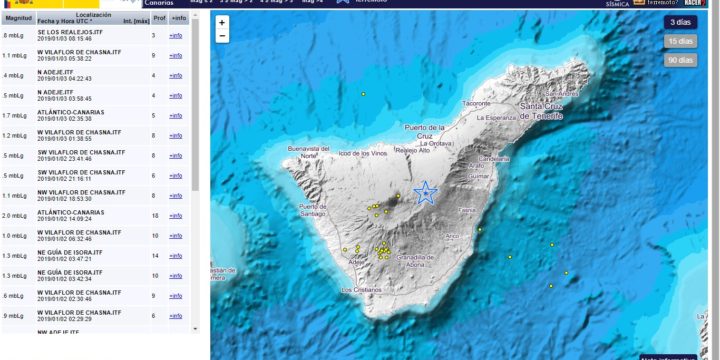Select the 1.7 mbLg magnitude cell
Screen dimensions: 720x360
coord(14,116)
